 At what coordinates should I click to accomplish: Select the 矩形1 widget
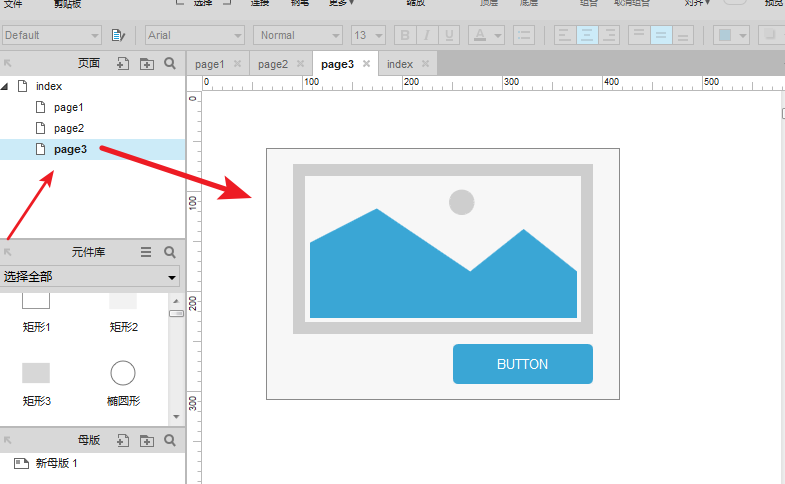[x=36, y=313]
